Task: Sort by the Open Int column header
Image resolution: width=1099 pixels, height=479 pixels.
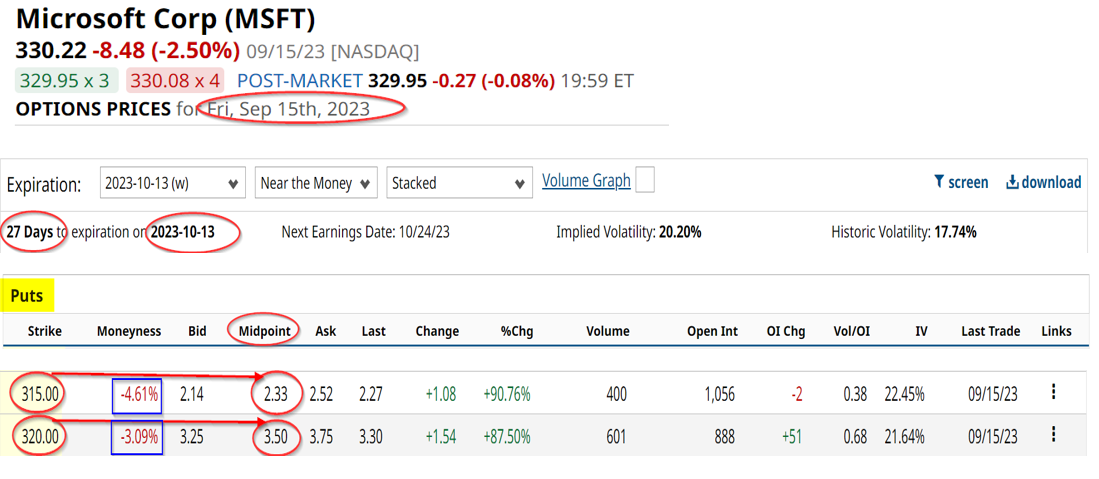Action: (711, 331)
